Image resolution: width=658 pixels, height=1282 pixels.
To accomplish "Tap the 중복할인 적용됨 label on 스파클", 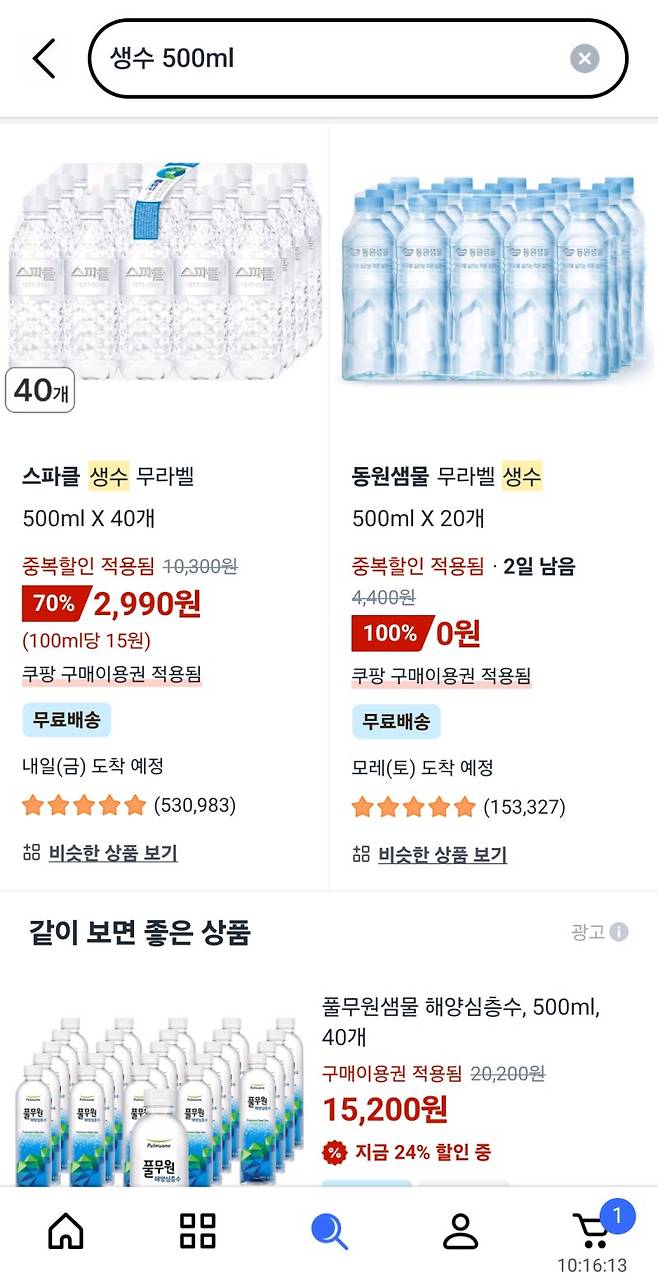I will tap(88, 564).
